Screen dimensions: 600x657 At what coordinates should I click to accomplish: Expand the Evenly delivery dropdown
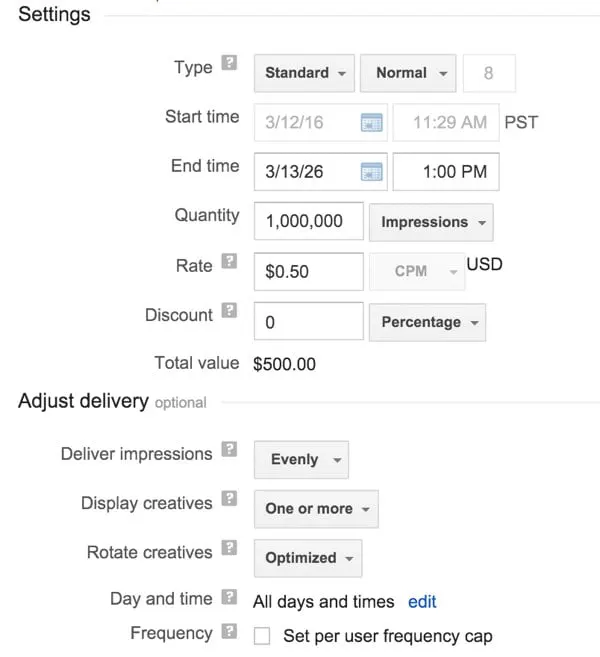coord(301,459)
